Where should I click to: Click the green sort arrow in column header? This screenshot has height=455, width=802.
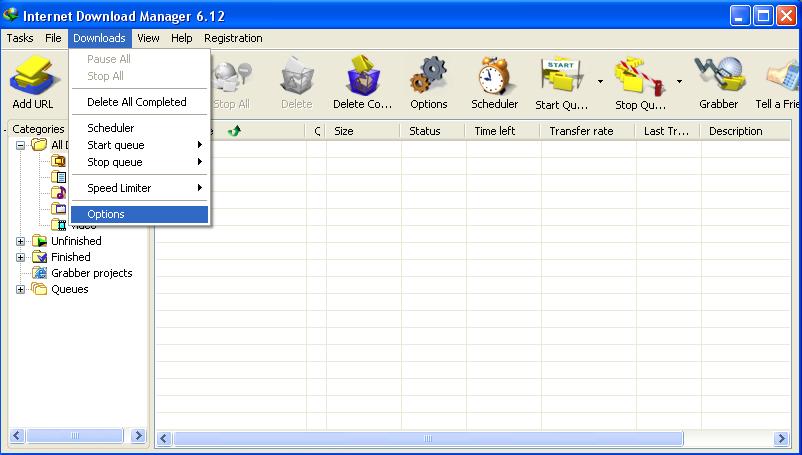click(x=234, y=131)
